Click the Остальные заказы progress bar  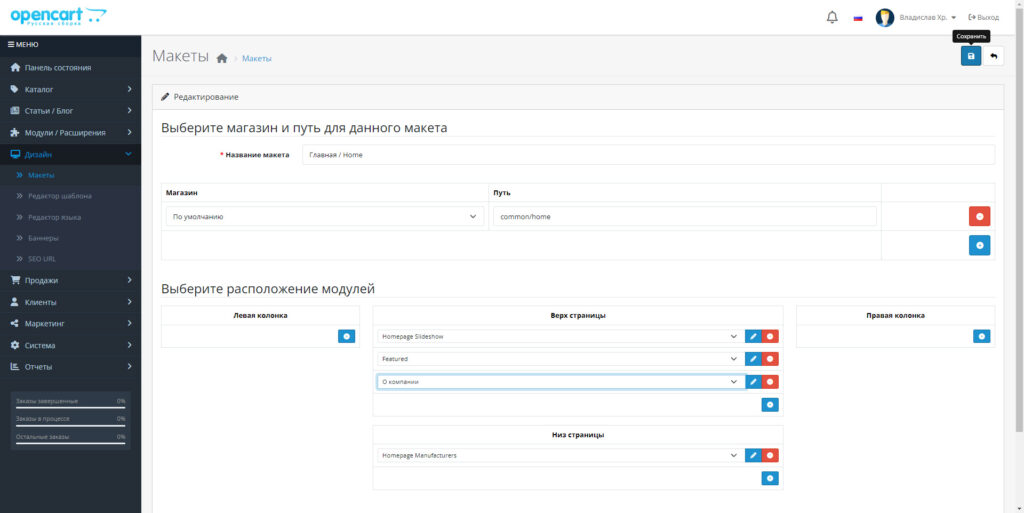71,443
